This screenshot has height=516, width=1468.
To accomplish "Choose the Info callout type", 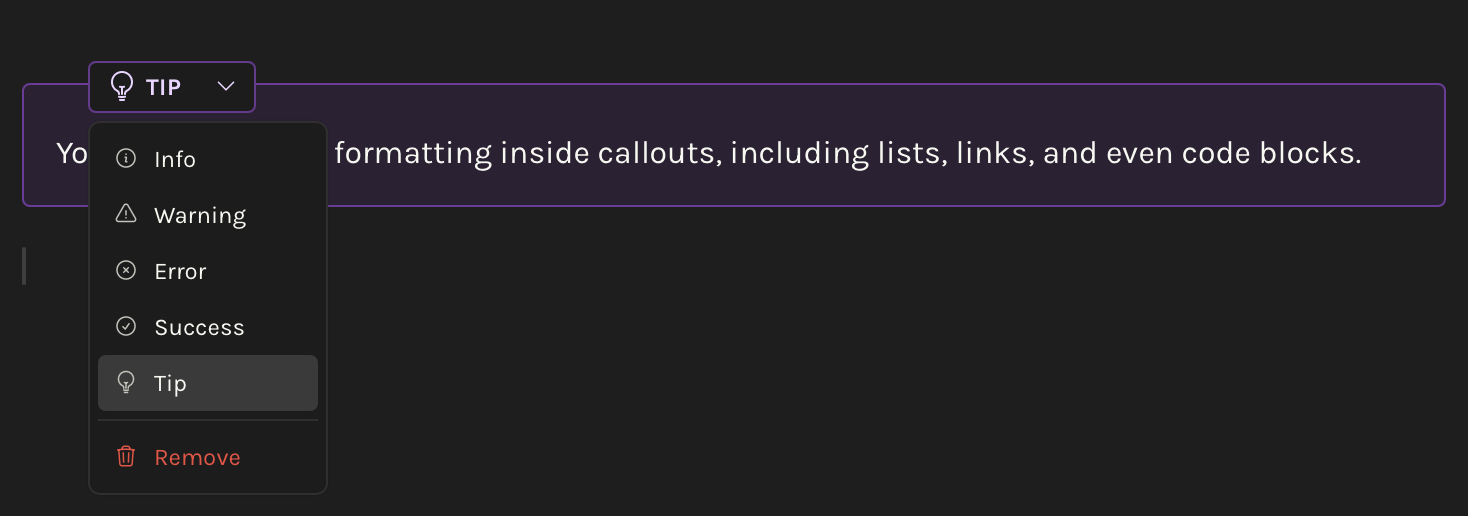I will tap(175, 160).
